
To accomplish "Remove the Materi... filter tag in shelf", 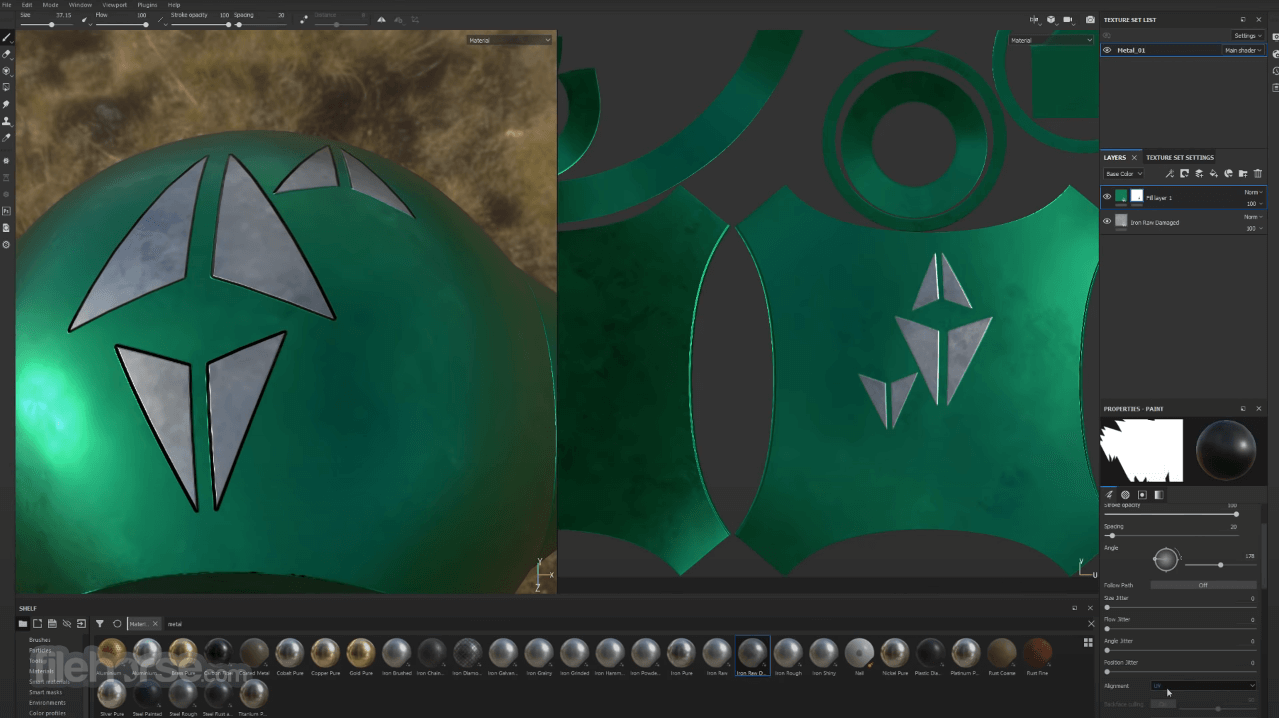I will pos(155,624).
